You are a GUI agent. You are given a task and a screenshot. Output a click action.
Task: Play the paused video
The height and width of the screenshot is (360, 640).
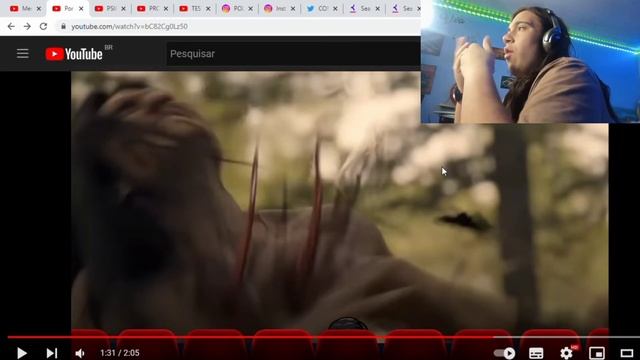22,353
